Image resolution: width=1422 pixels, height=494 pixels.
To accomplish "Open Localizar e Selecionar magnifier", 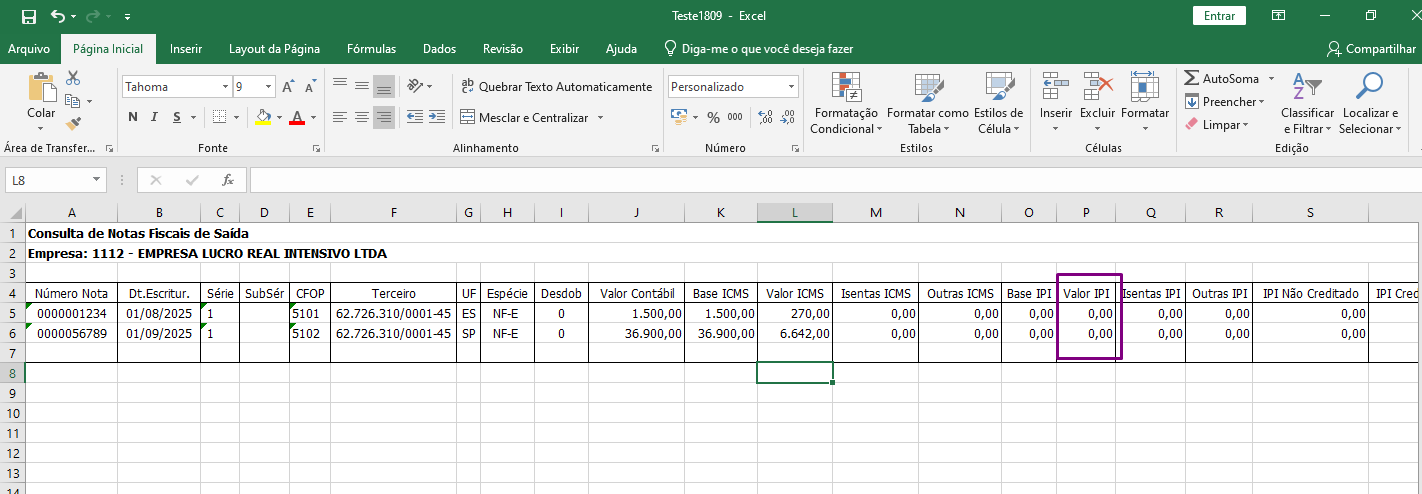I will click(x=1369, y=87).
